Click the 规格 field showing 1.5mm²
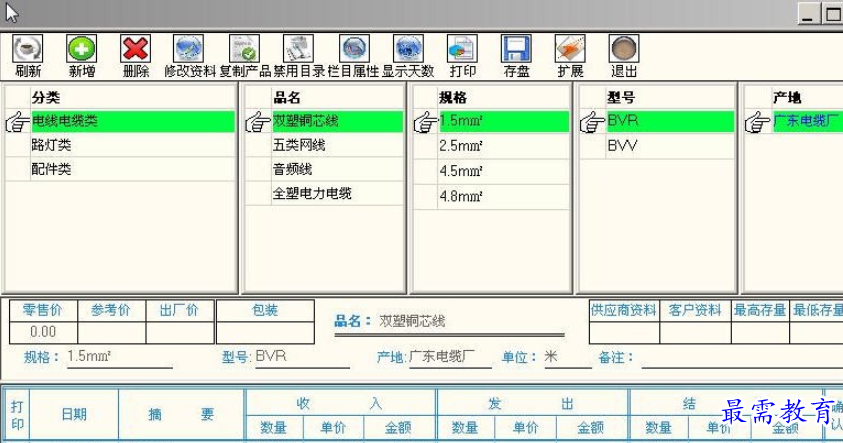The width and height of the screenshot is (843, 443). [x=119, y=356]
